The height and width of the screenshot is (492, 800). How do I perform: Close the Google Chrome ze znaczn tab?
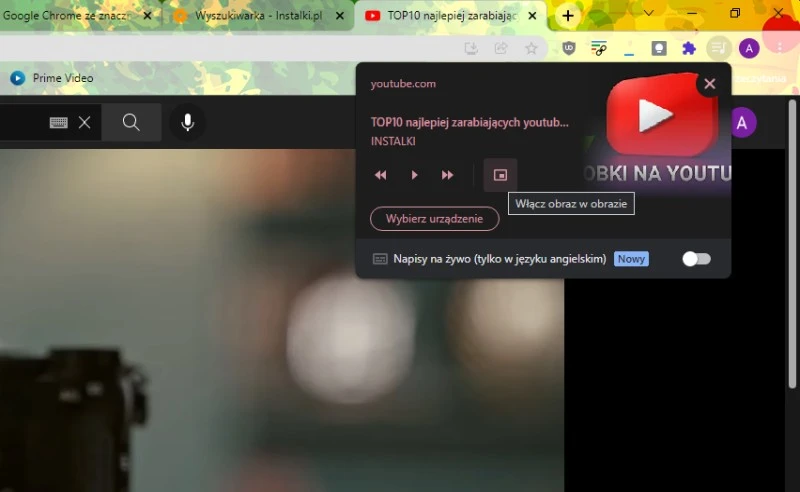pyautogui.click(x=147, y=16)
